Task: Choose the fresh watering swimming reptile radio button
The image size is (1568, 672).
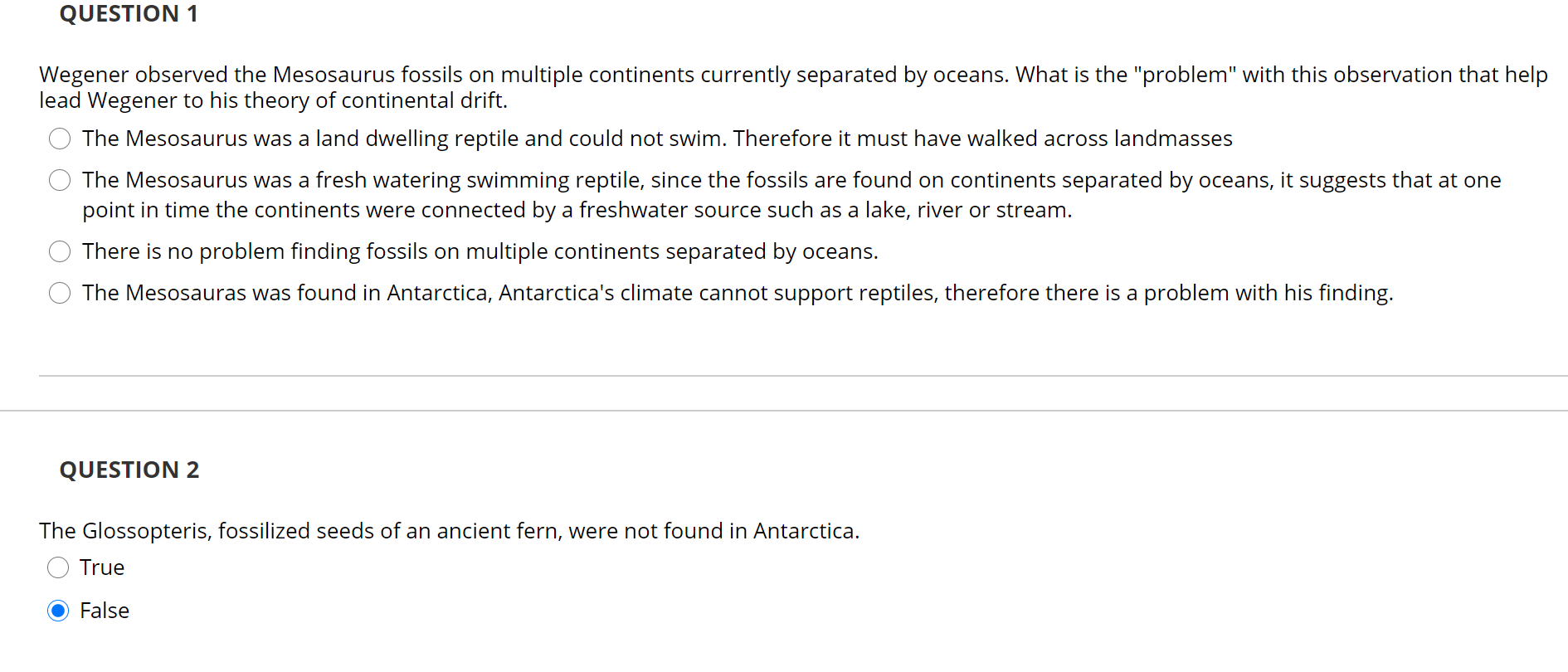Action: point(60,180)
